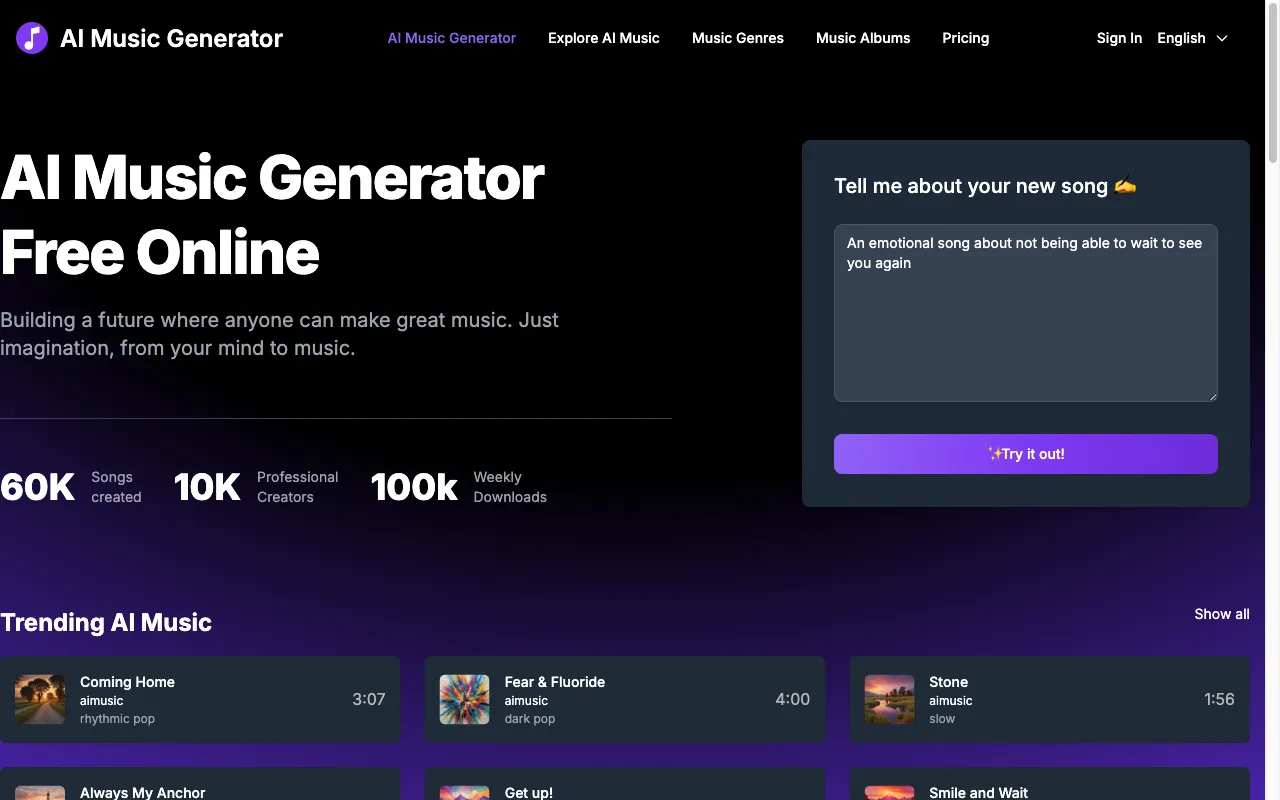Select the rhythmic pop genre label
Screen dimensions: 1280x800
point(117,719)
